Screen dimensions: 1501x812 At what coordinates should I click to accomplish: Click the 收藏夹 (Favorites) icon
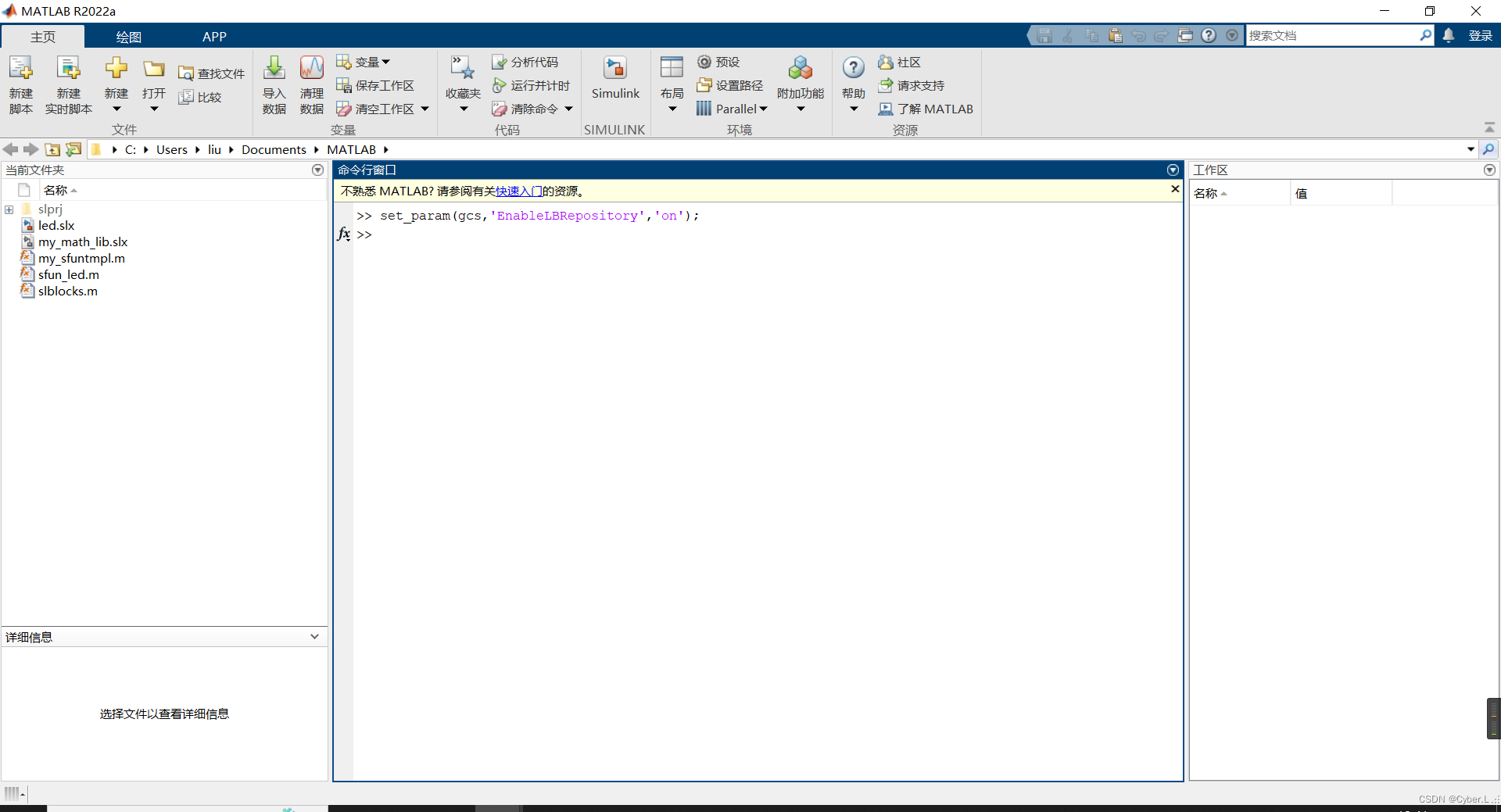click(463, 69)
